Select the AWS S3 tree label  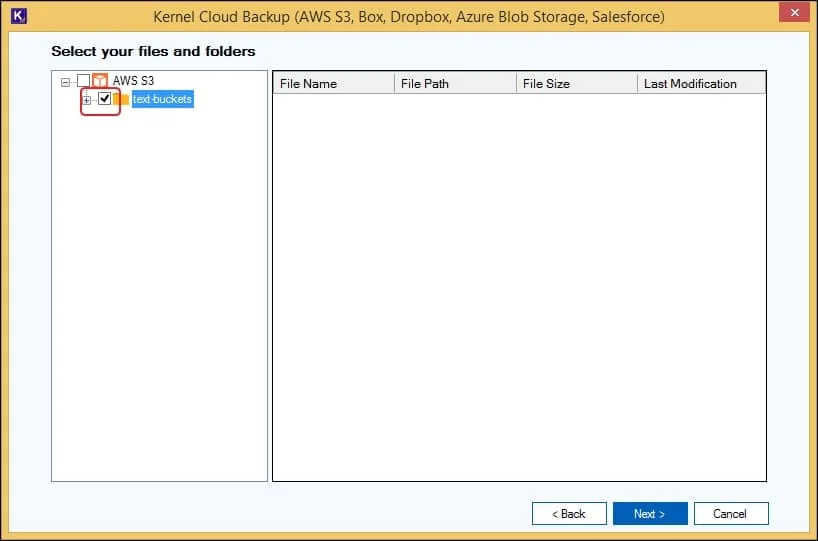(x=133, y=81)
